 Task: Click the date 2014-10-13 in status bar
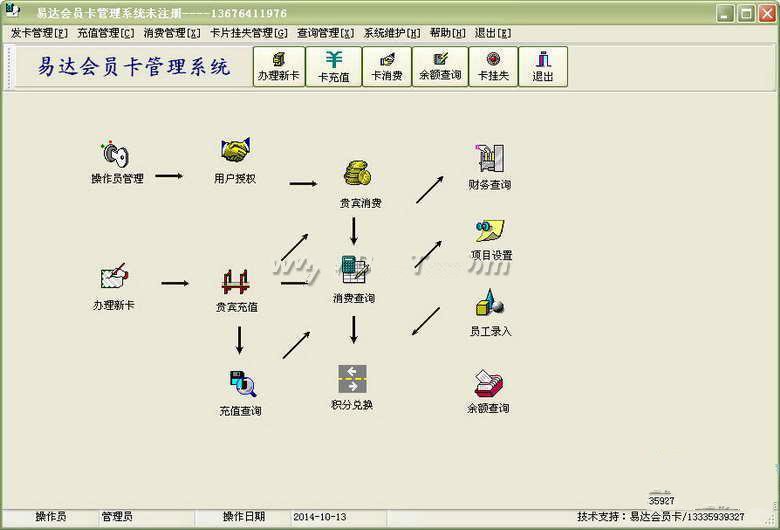pos(319,517)
